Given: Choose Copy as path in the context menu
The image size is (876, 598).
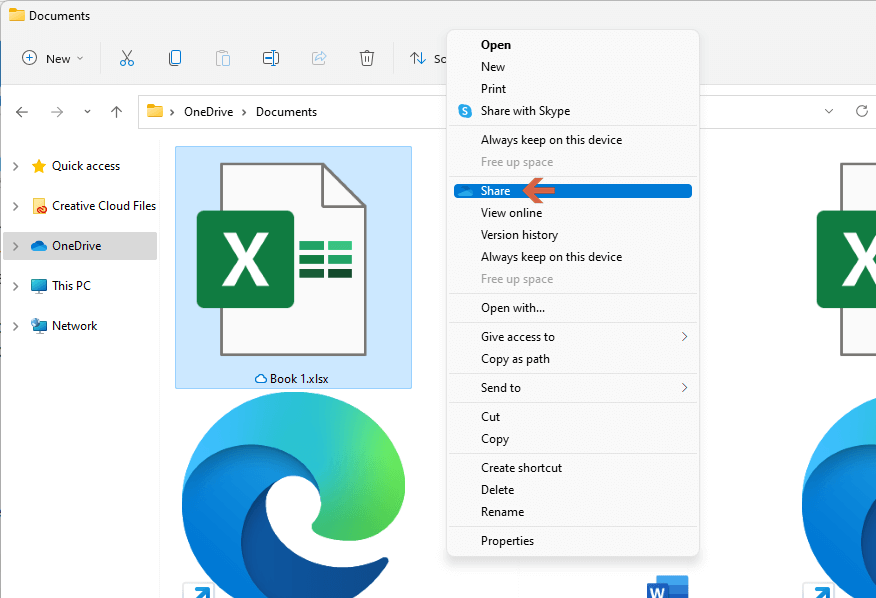Looking at the screenshot, I should (573, 359).
